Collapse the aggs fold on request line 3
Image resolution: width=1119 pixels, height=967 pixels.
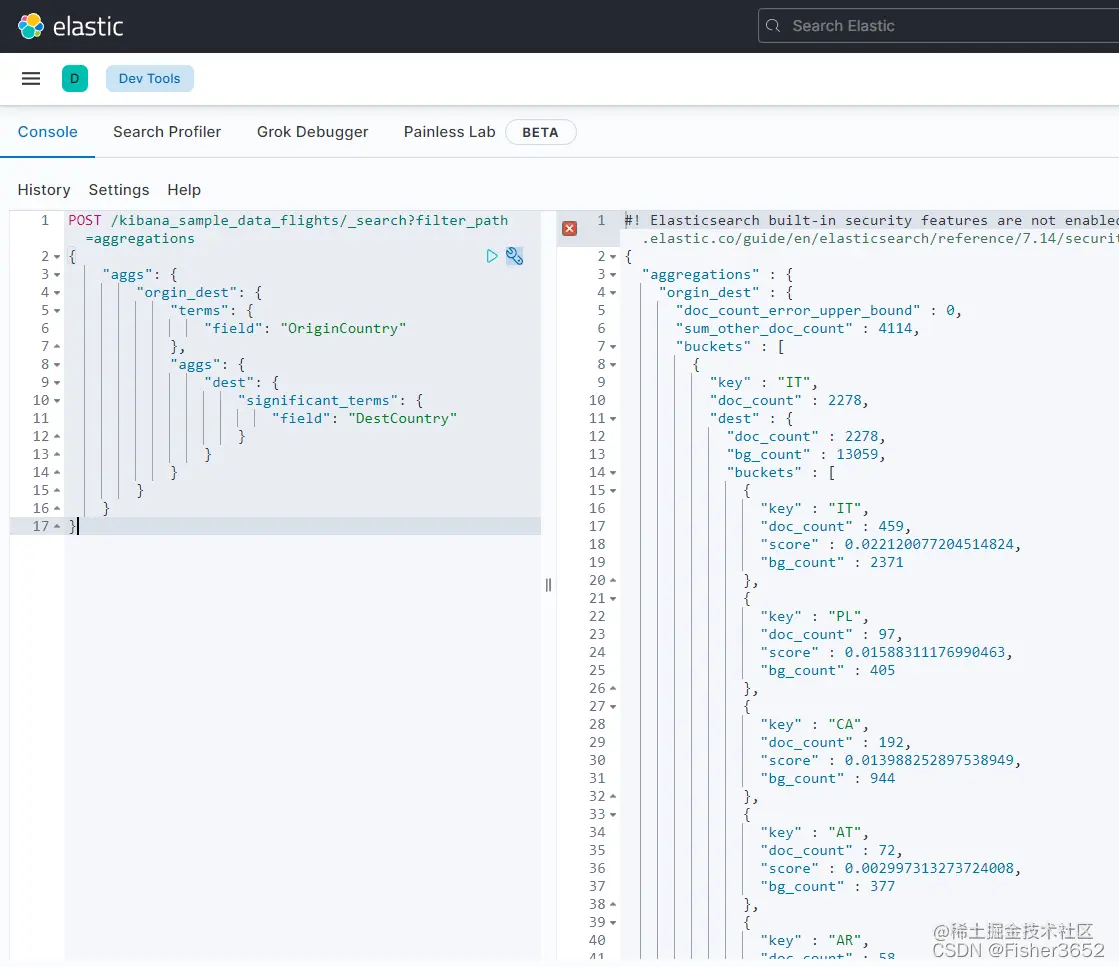coord(57,274)
